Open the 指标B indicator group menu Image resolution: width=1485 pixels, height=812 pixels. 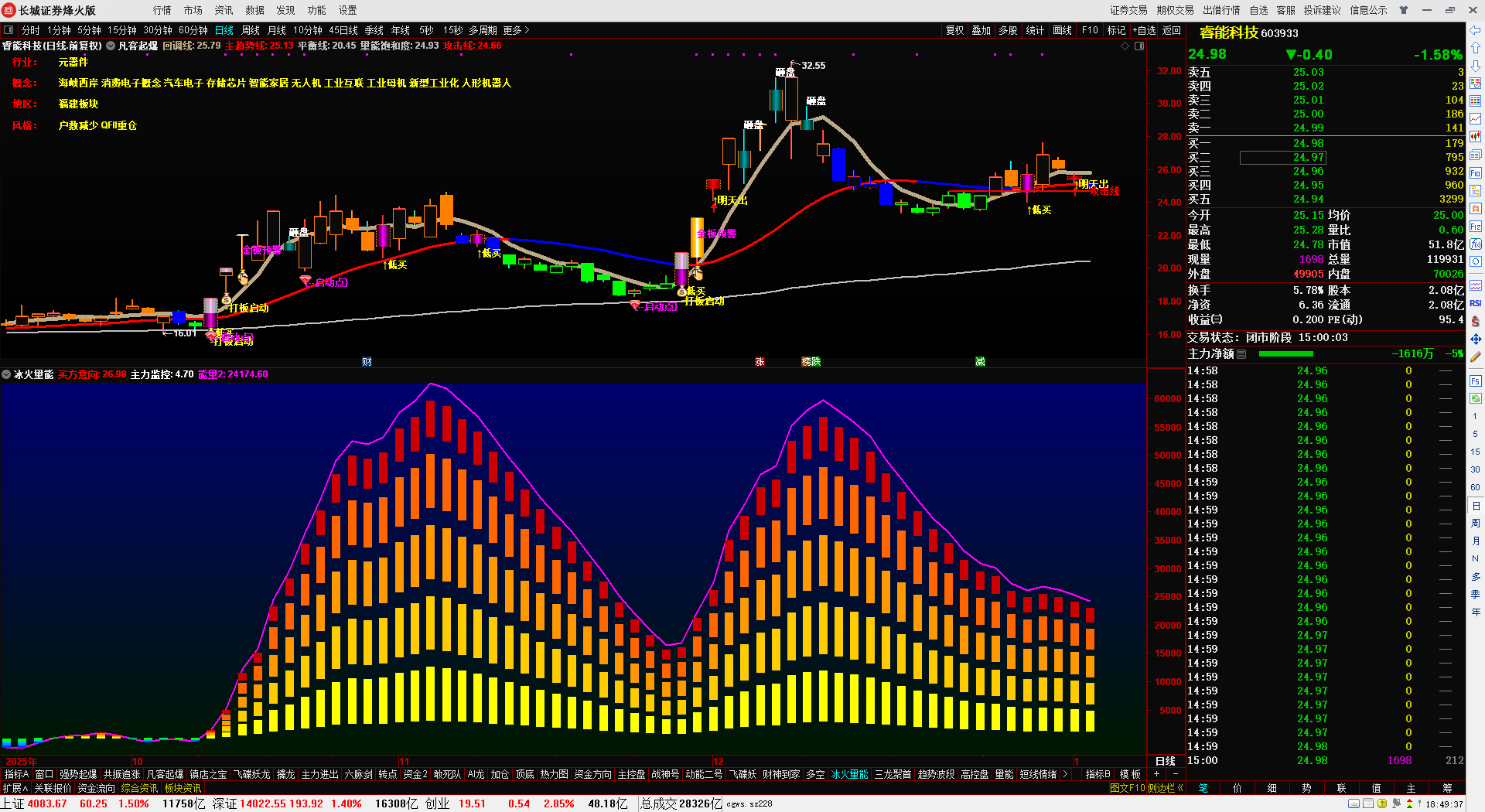coord(1098,774)
